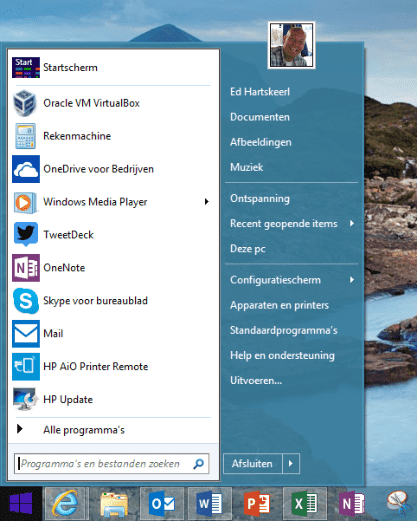Select the HP Update text label
This screenshot has width=417, height=521.
(68, 400)
